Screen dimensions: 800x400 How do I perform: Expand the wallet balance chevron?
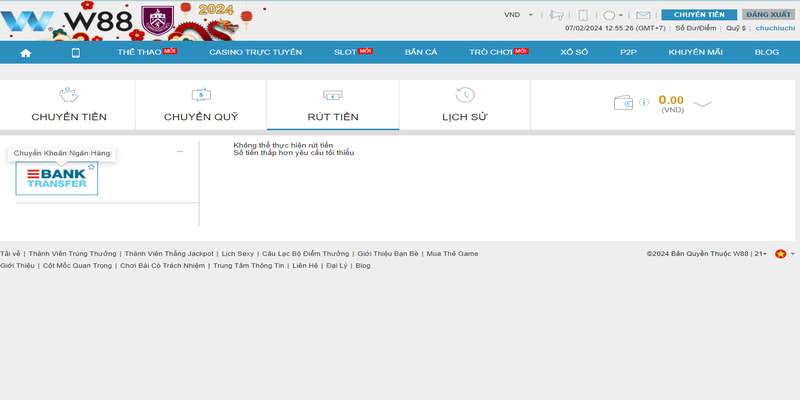click(x=702, y=104)
